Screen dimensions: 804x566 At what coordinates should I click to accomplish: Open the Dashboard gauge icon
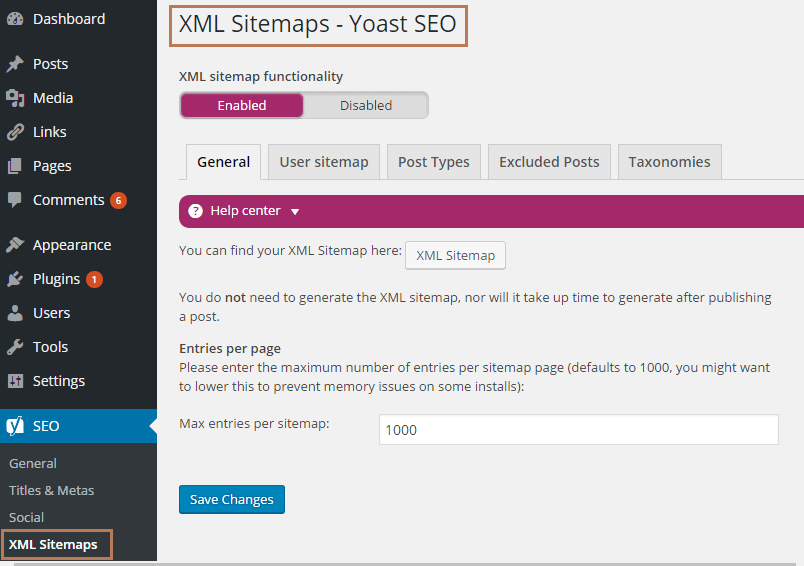[15, 19]
